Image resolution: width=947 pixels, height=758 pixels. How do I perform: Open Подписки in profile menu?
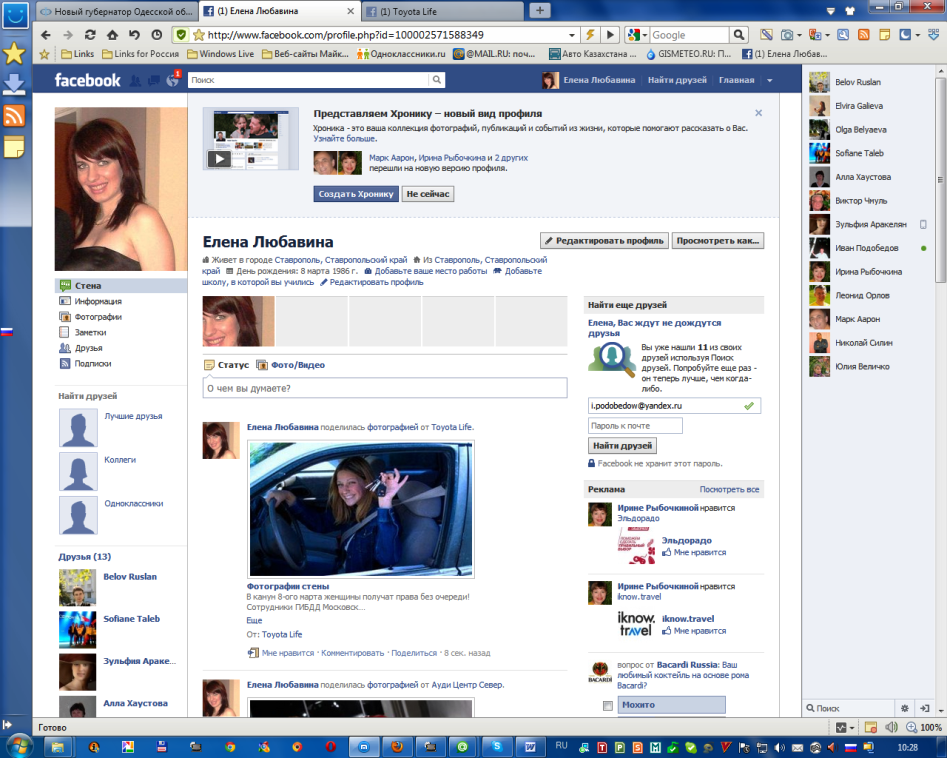pos(92,364)
